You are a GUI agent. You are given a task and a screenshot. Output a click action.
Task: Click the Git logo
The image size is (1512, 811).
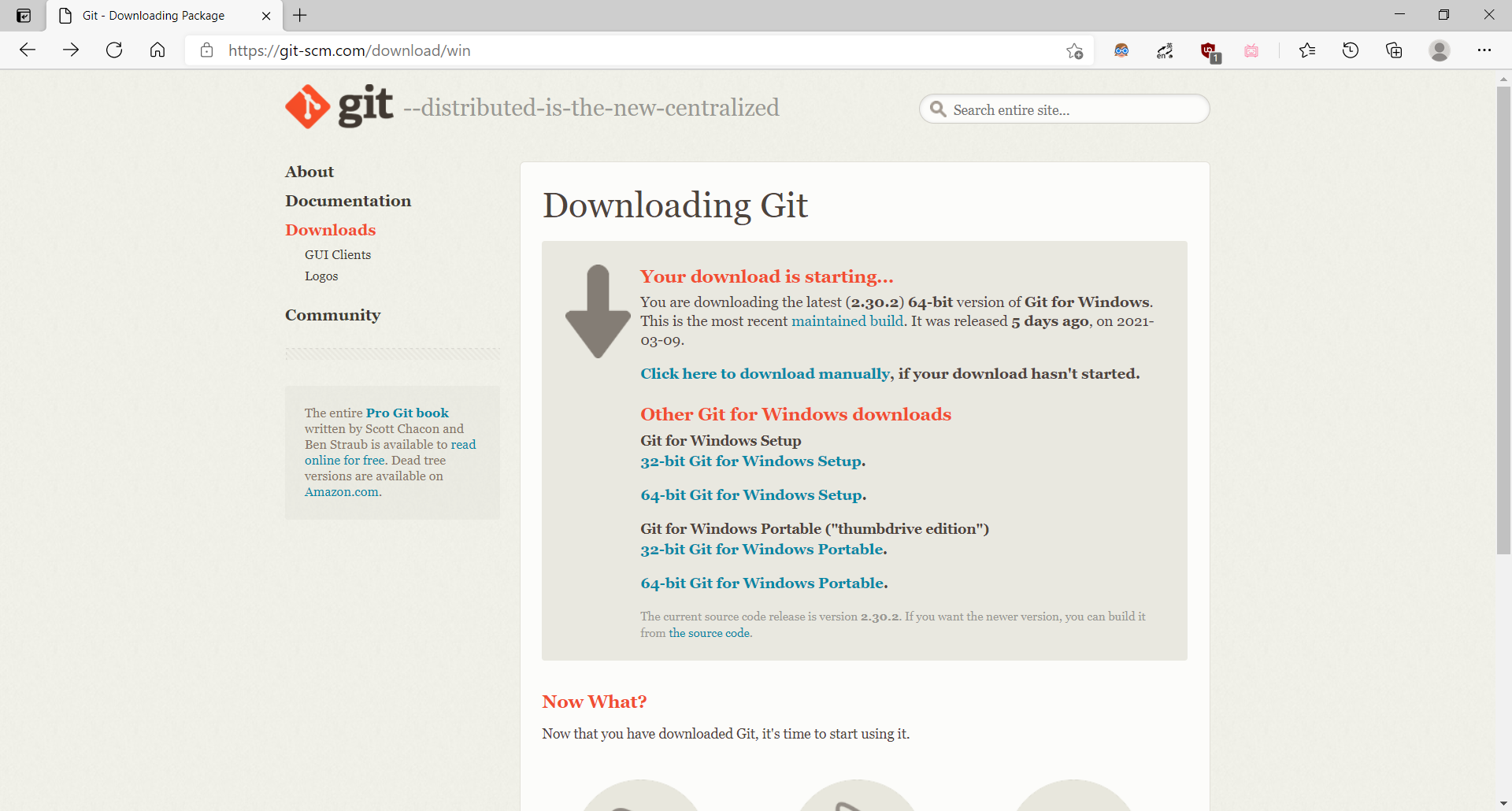click(x=307, y=106)
